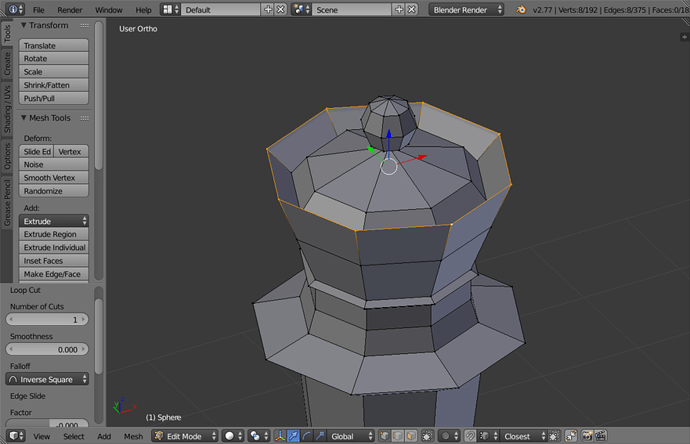
Task: Click the translate manipulator icon in header
Action: coord(293,437)
